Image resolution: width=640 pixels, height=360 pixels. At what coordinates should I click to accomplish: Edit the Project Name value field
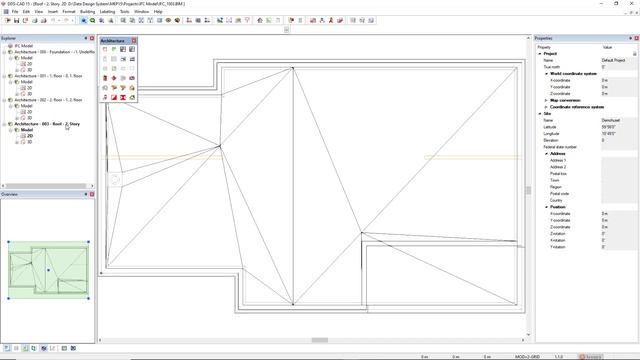tap(618, 60)
